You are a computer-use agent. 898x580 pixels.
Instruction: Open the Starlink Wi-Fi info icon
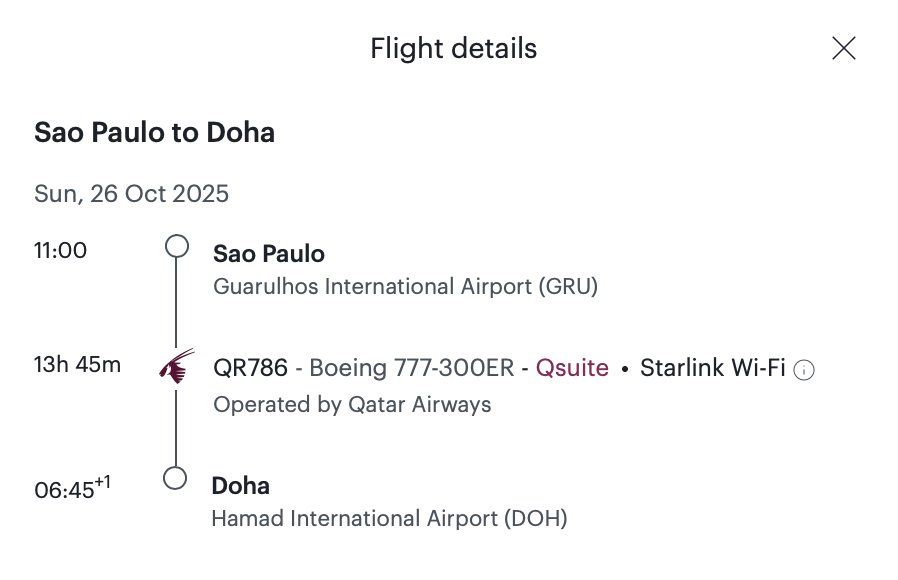coord(804,370)
